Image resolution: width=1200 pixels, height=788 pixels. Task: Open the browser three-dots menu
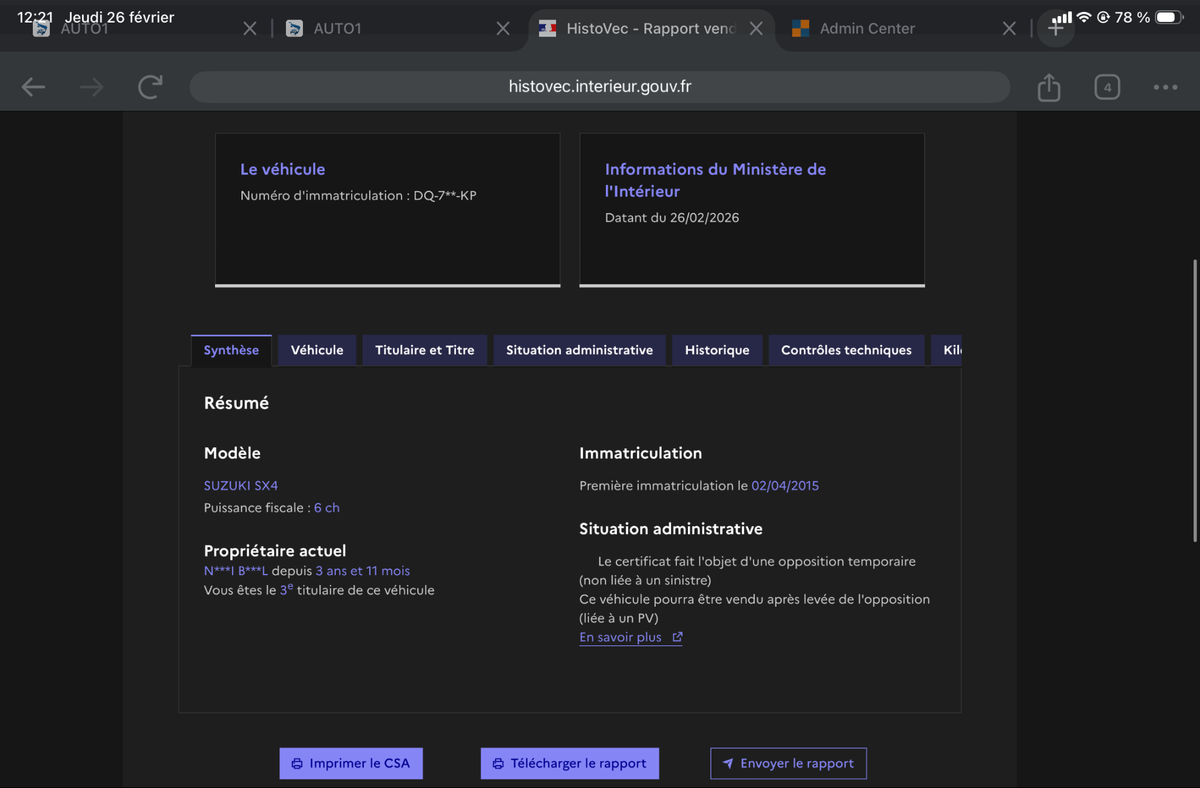(1165, 88)
